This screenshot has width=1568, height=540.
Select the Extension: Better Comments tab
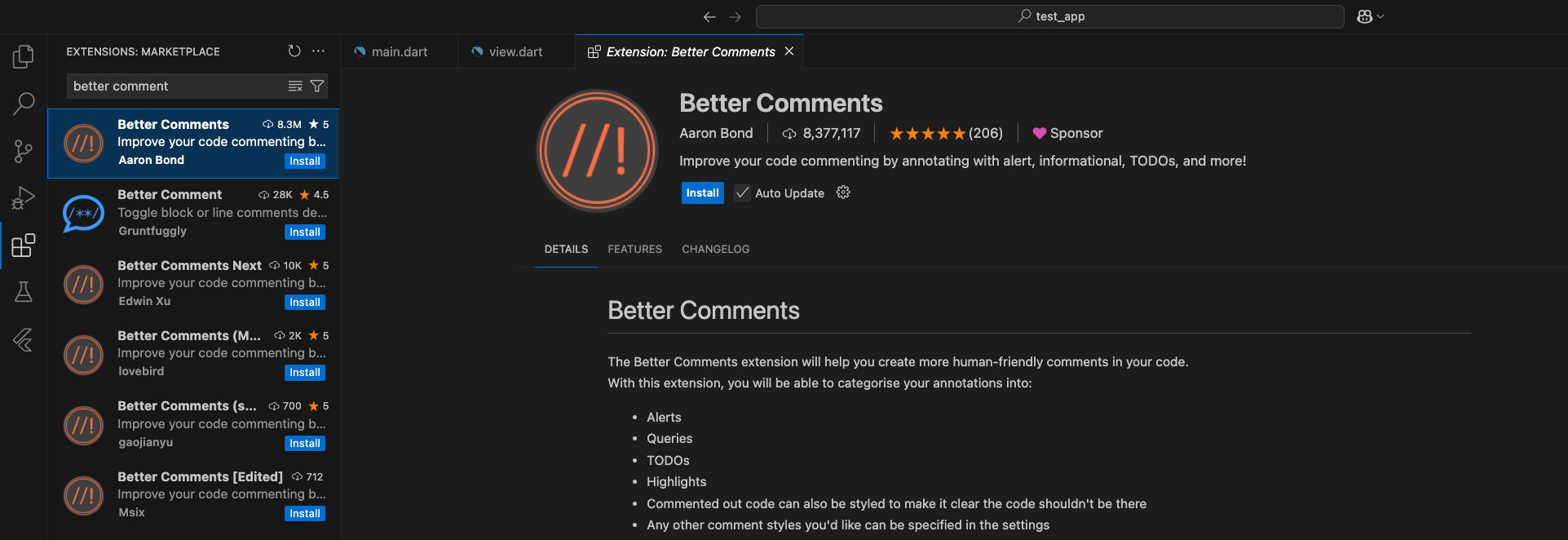(x=690, y=51)
